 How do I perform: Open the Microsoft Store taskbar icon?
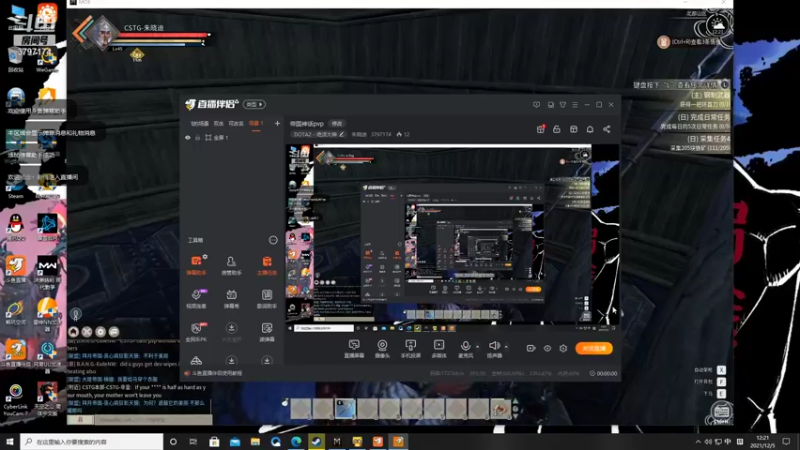click(x=214, y=441)
